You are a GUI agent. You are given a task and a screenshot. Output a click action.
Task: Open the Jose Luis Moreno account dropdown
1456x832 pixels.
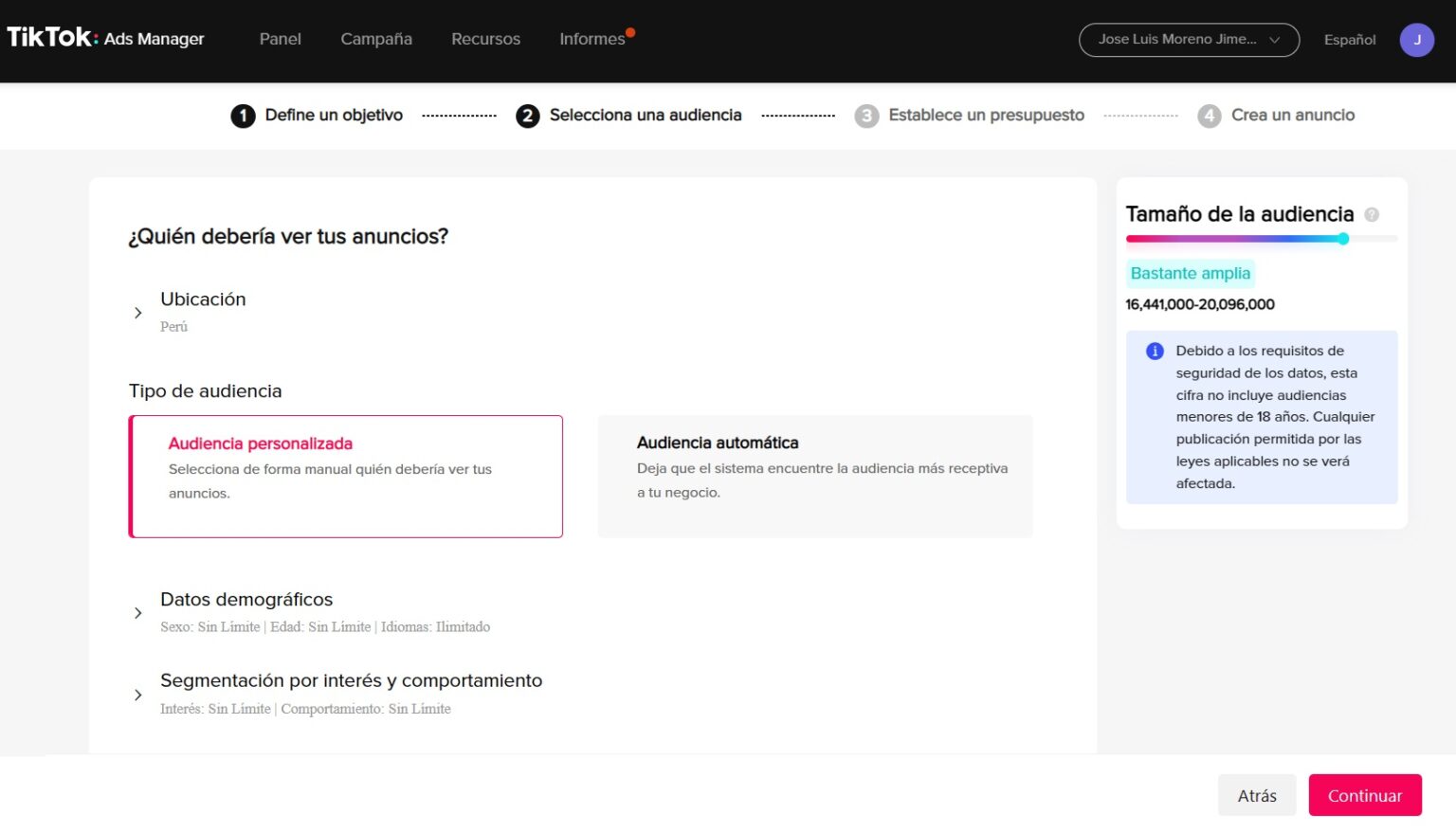point(1188,40)
